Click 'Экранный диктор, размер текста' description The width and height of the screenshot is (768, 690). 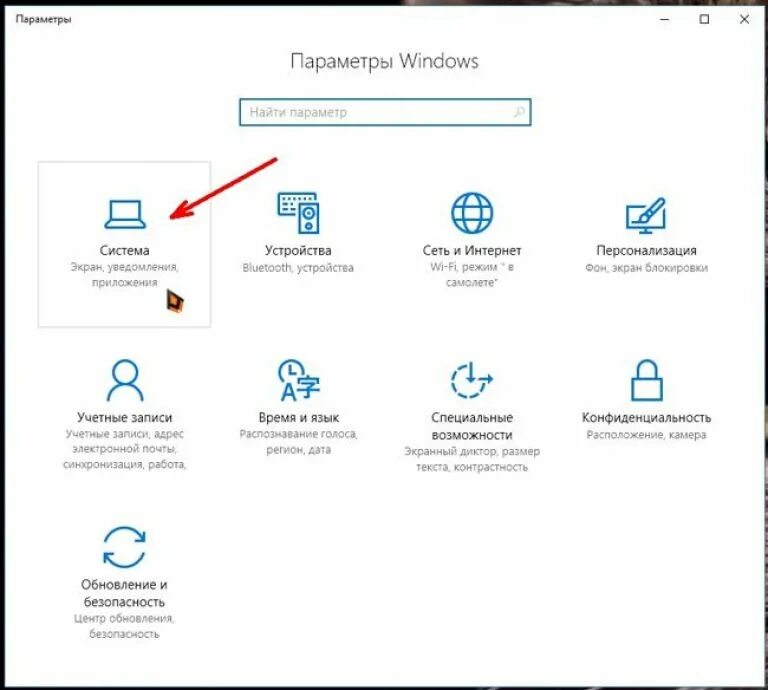(472, 459)
